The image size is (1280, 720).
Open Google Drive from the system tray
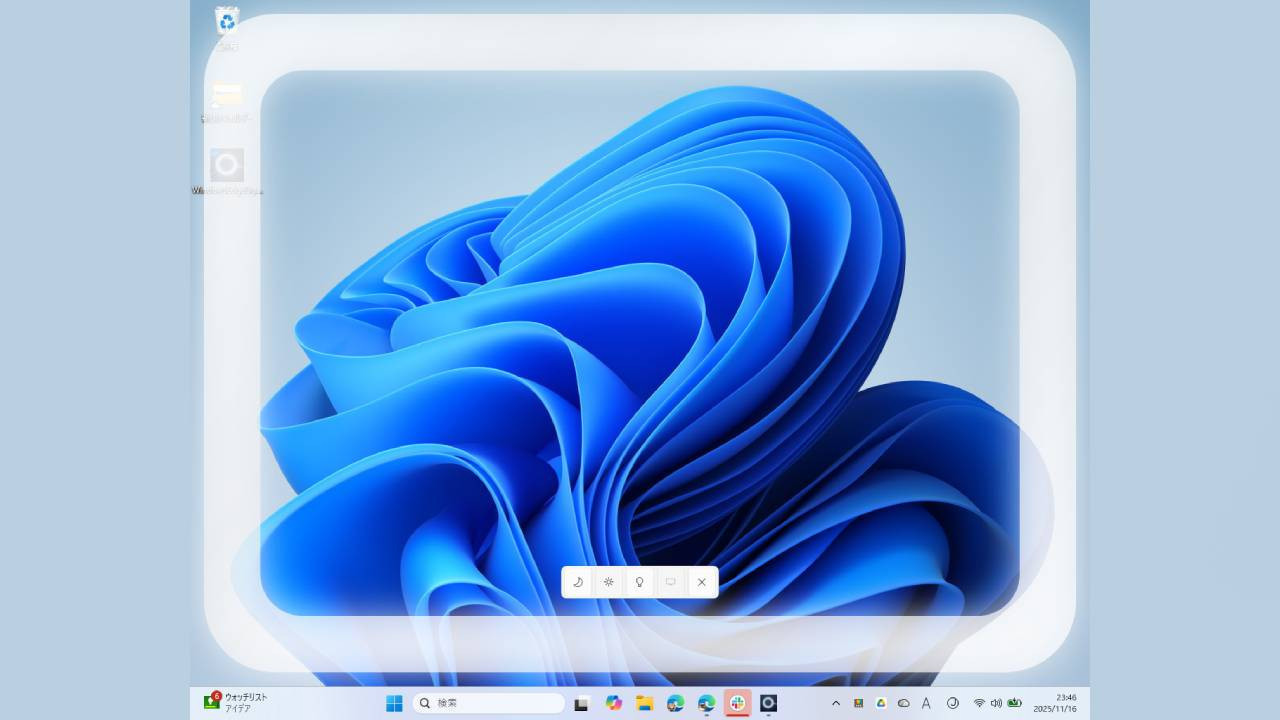pos(880,703)
